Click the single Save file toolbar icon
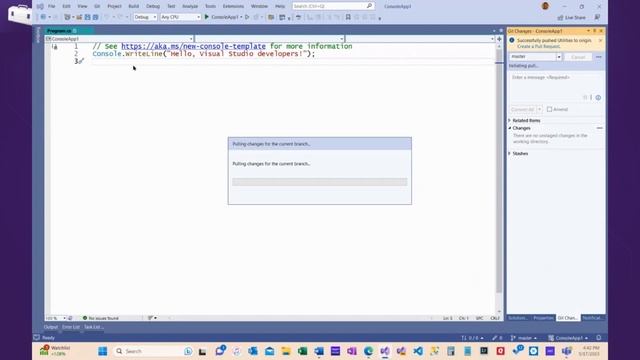 (x=87, y=17)
